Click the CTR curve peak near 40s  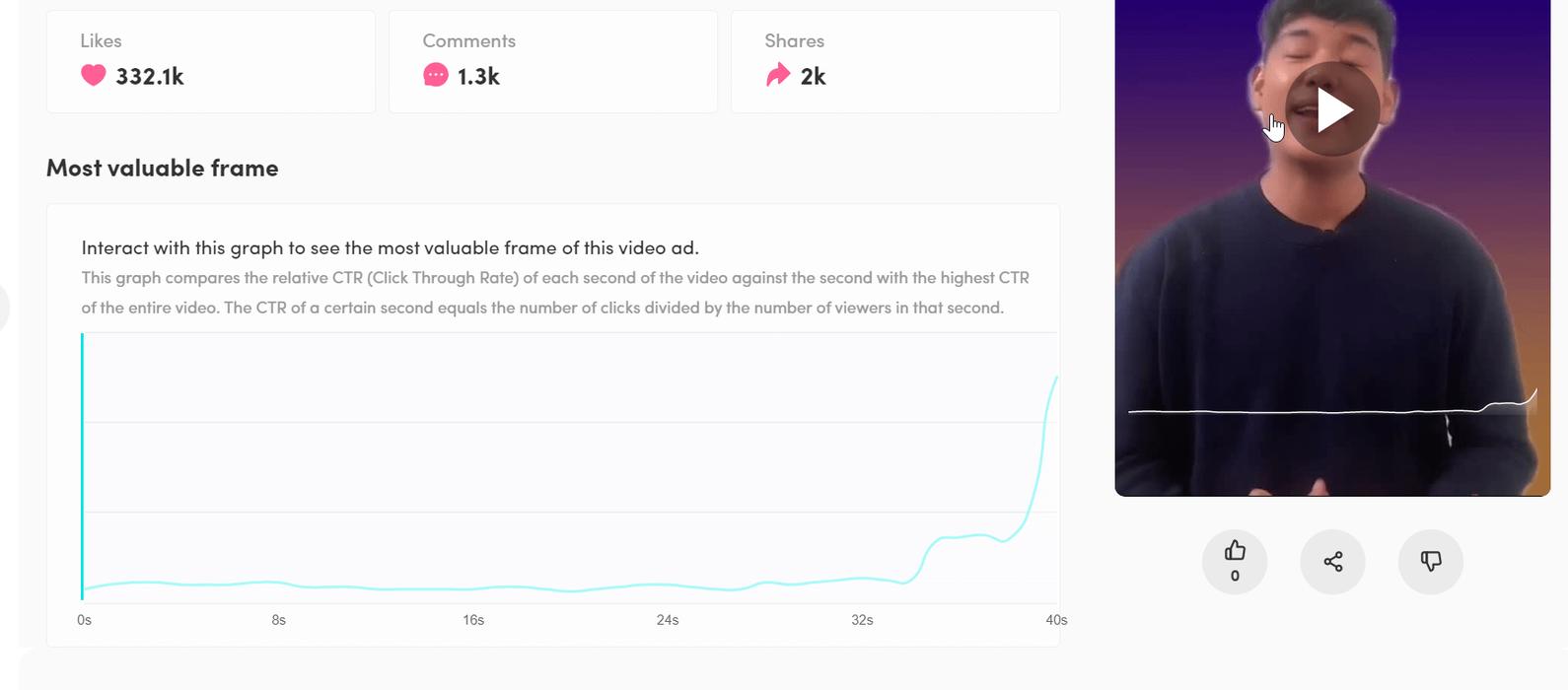(x=1056, y=378)
